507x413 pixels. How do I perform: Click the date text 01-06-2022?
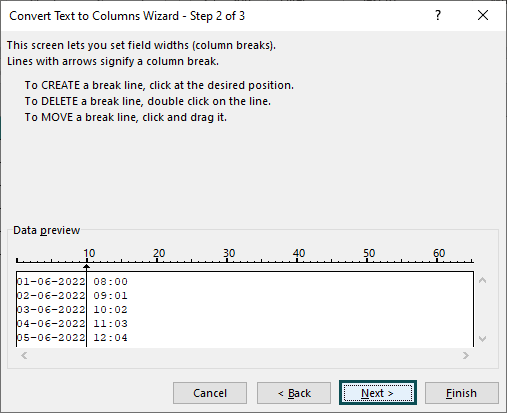tap(51, 282)
